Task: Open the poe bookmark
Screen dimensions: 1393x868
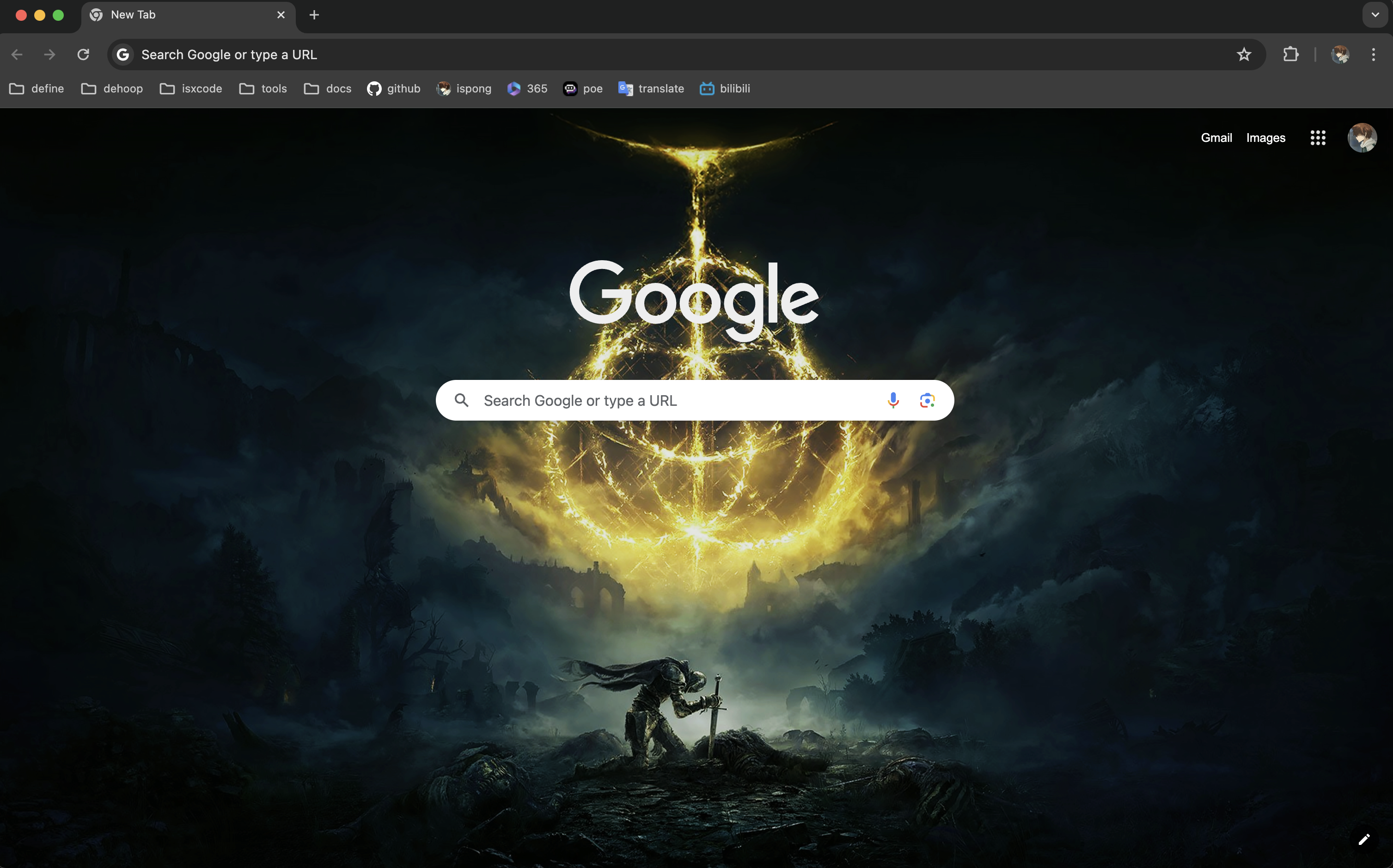Action: pos(583,88)
